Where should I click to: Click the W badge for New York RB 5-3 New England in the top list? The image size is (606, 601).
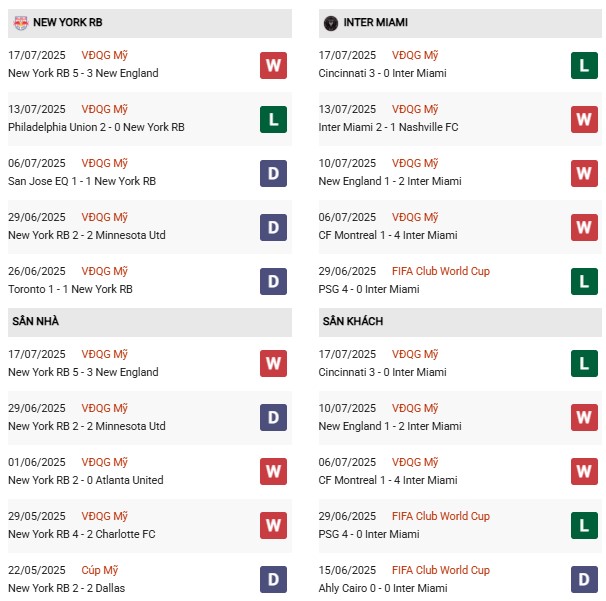(273, 65)
